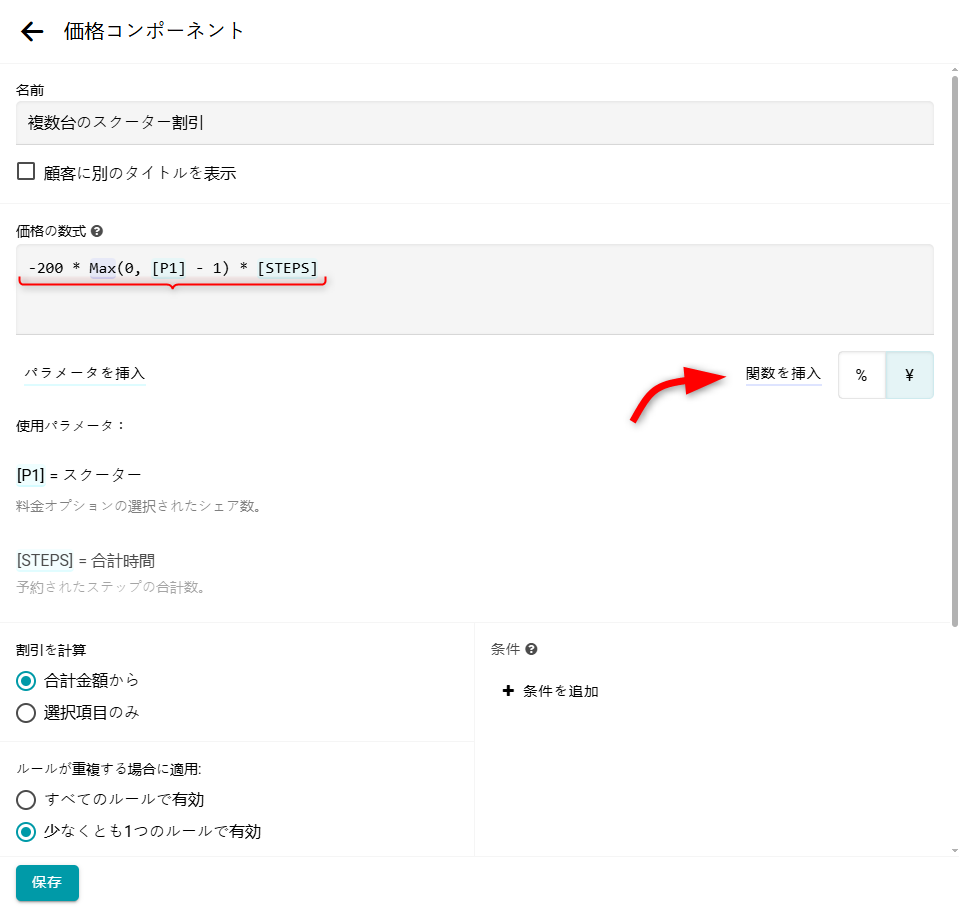Click into the 名前 name field
959x909 pixels.
(474, 123)
